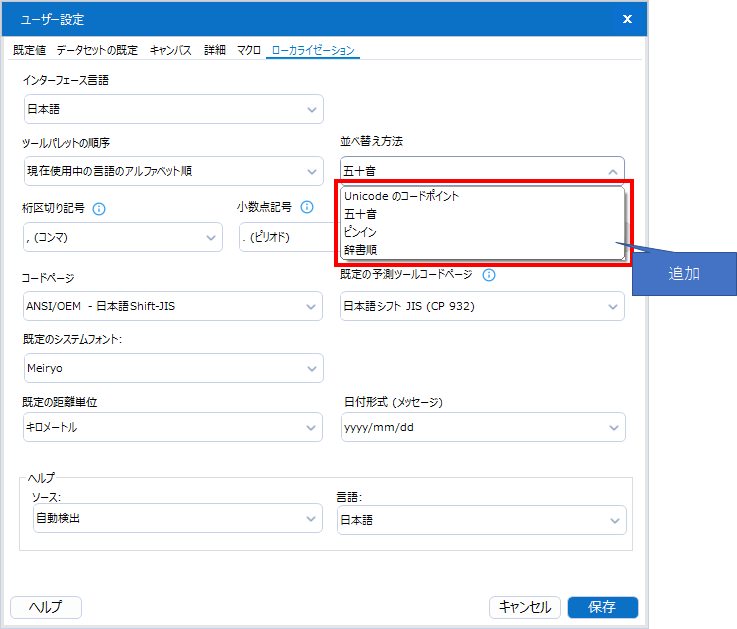The image size is (737, 629).
Task: Collapse the 並べ替え方法 dropdown
Action: [612, 171]
